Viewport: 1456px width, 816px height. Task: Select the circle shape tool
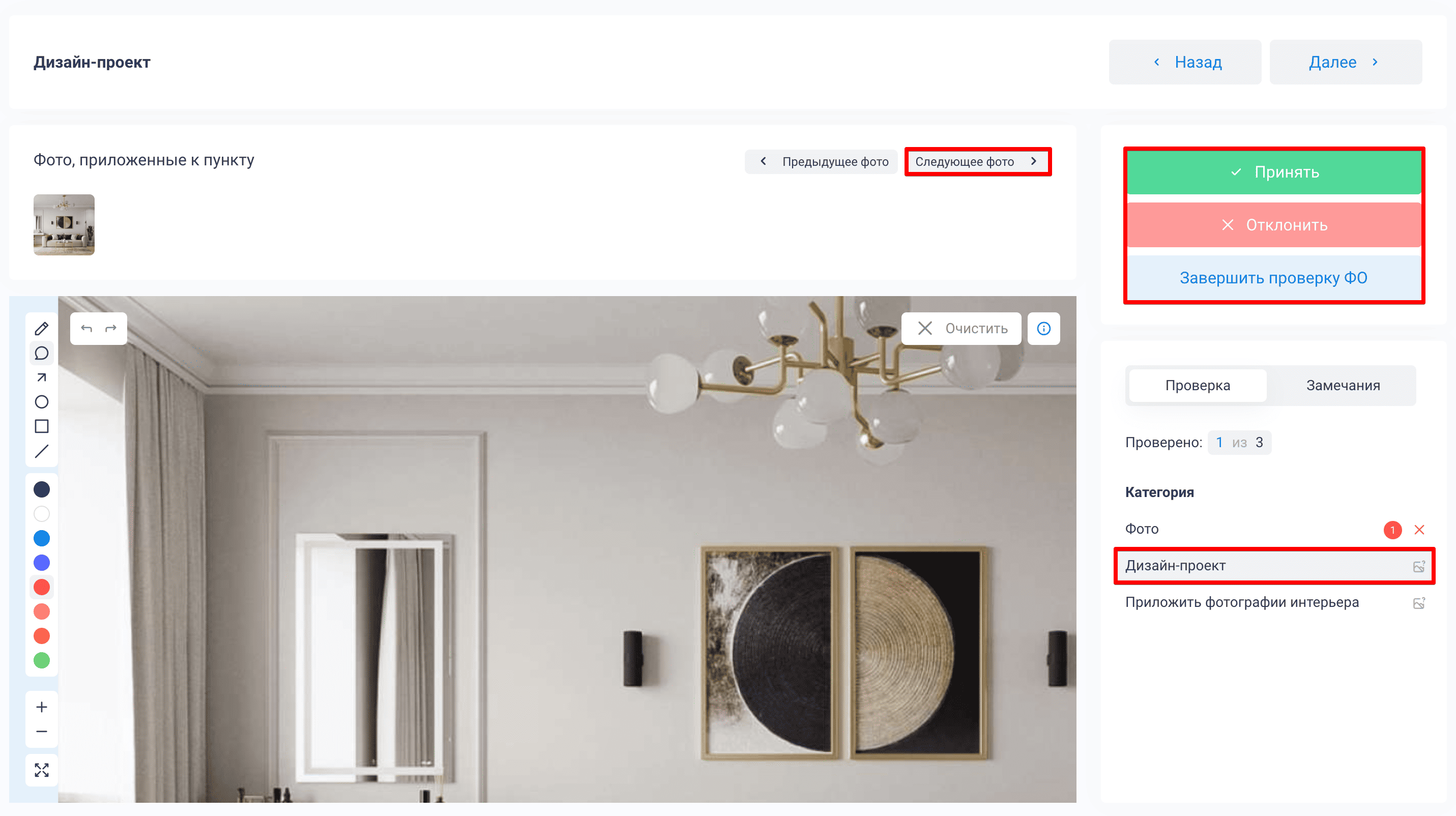click(x=41, y=402)
